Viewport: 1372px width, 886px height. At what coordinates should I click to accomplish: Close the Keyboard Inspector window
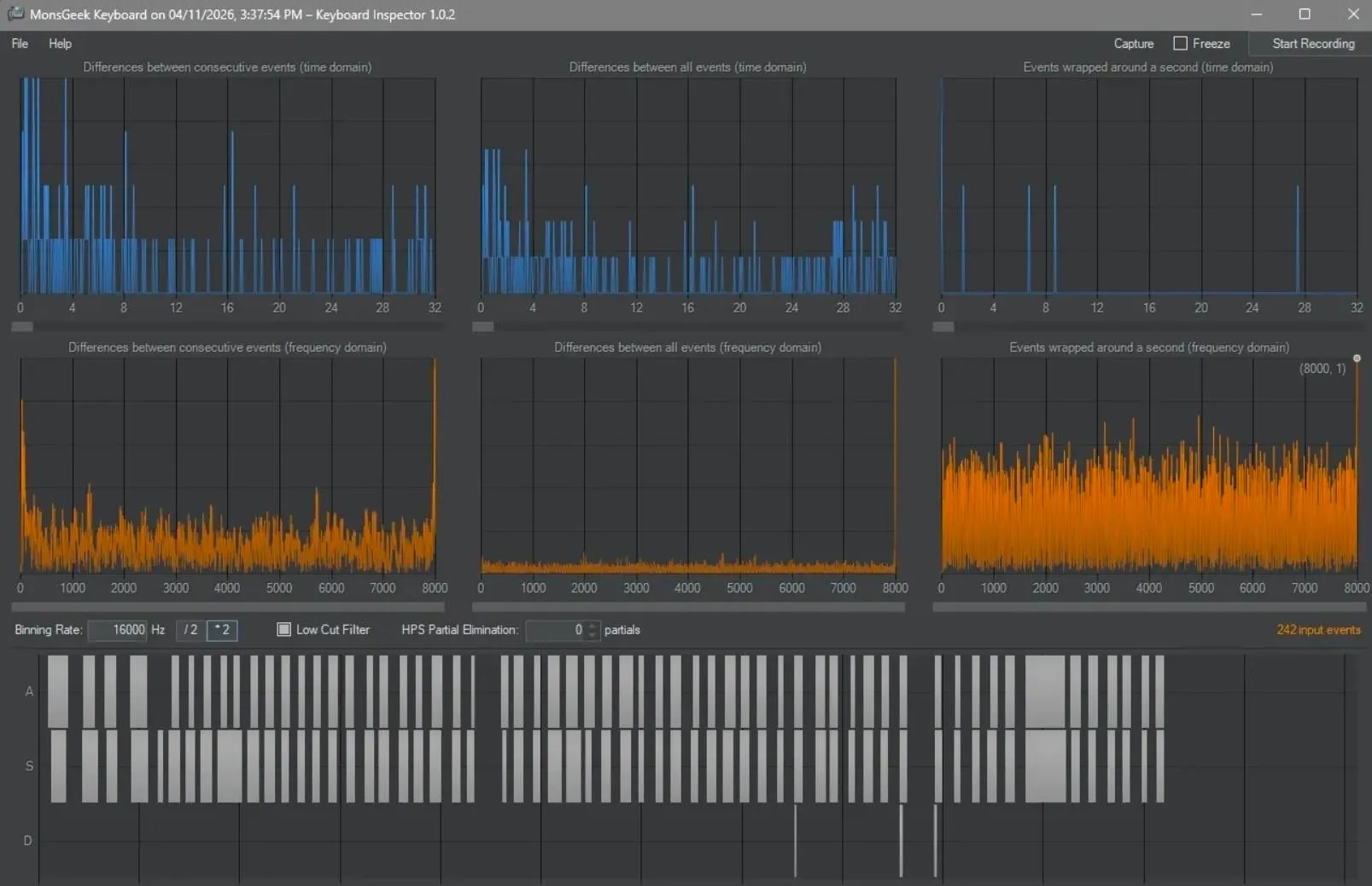pyautogui.click(x=1353, y=14)
